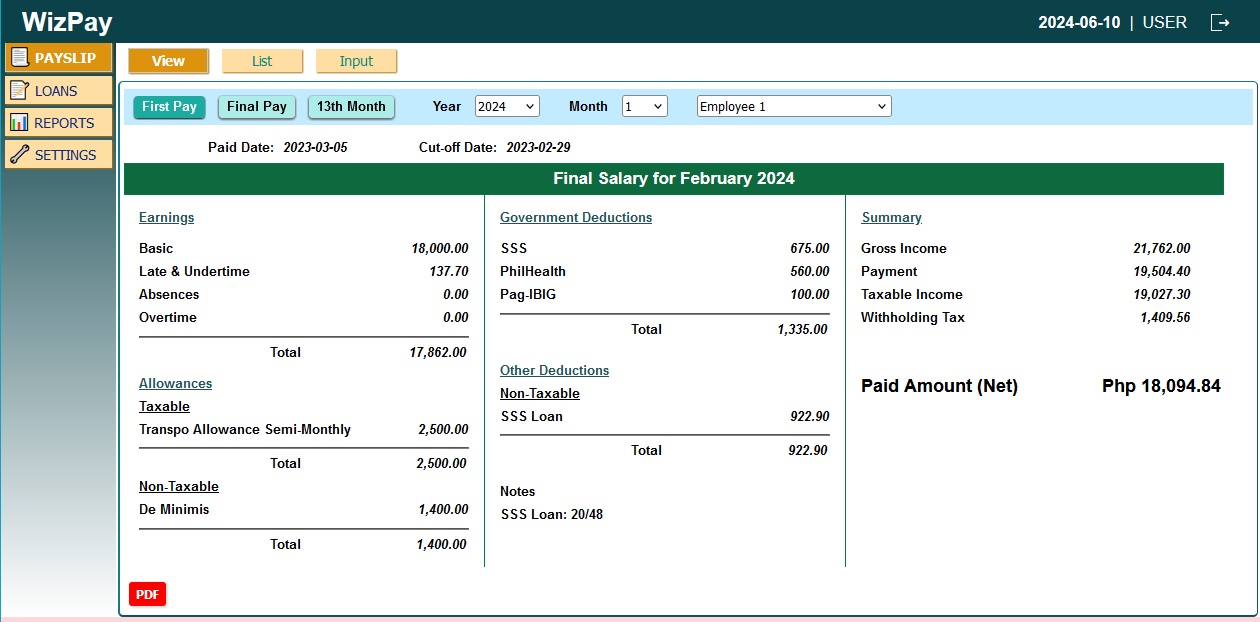Open the Employee 1 dropdown list
Screen dimensions: 1260x622
[793, 106]
